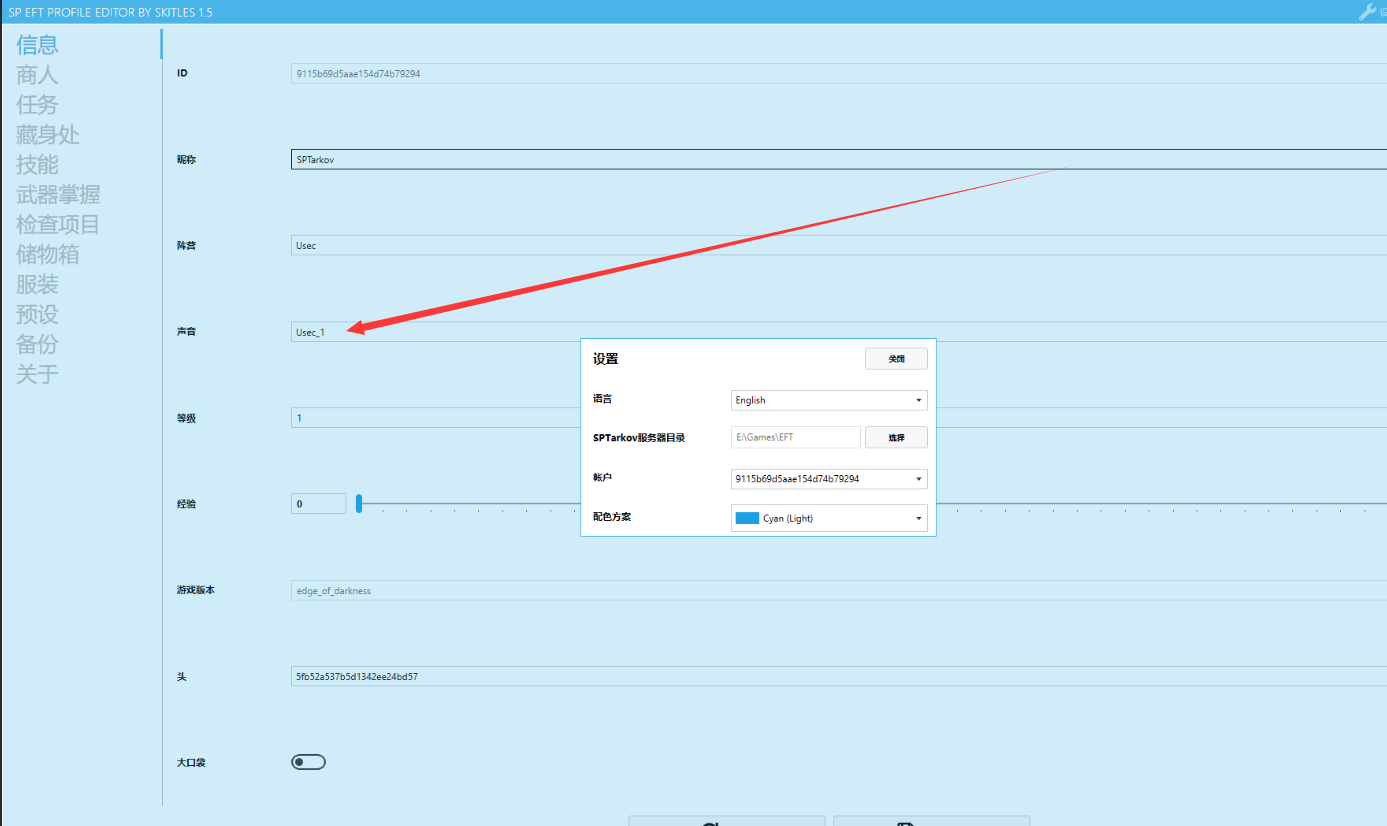Image resolution: width=1387 pixels, height=826 pixels.
Task: Go to the 服装 section
Action: [x=37, y=284]
